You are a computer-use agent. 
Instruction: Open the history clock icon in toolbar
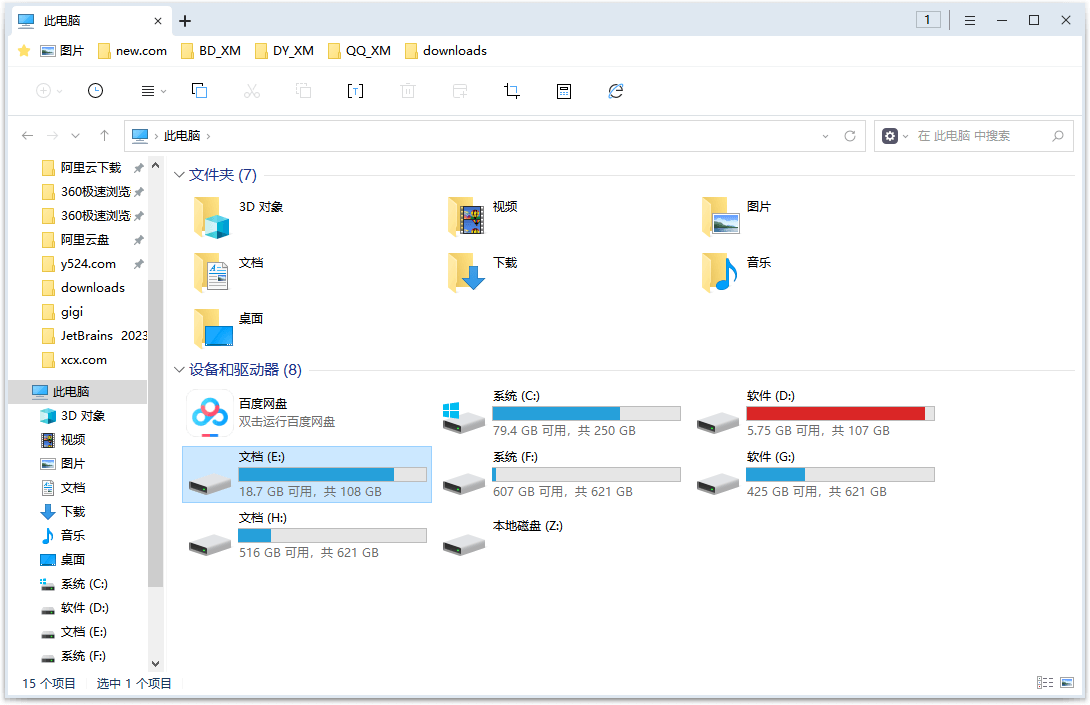coord(95,91)
